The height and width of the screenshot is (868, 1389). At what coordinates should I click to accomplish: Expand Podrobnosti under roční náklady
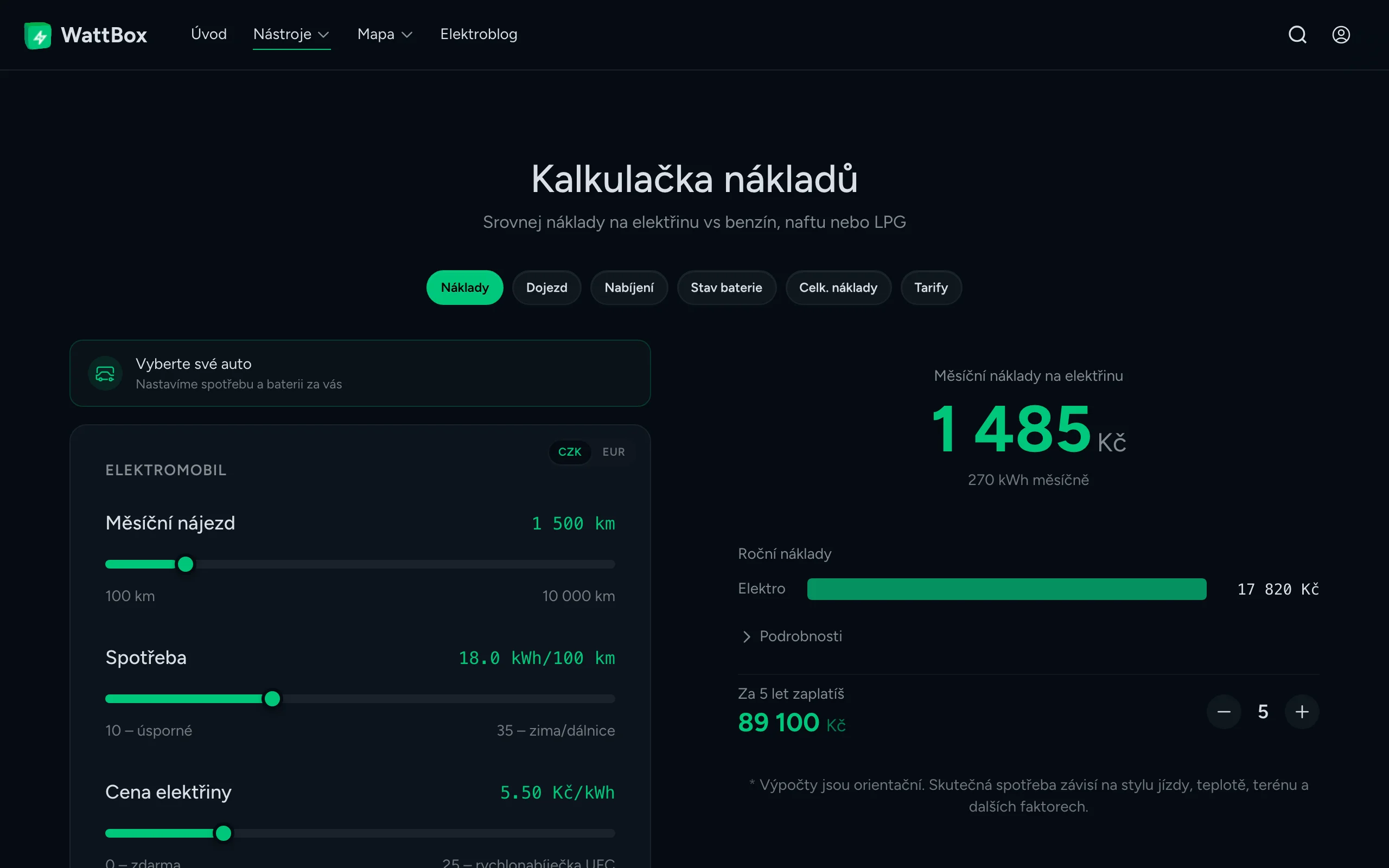pyautogui.click(x=801, y=636)
